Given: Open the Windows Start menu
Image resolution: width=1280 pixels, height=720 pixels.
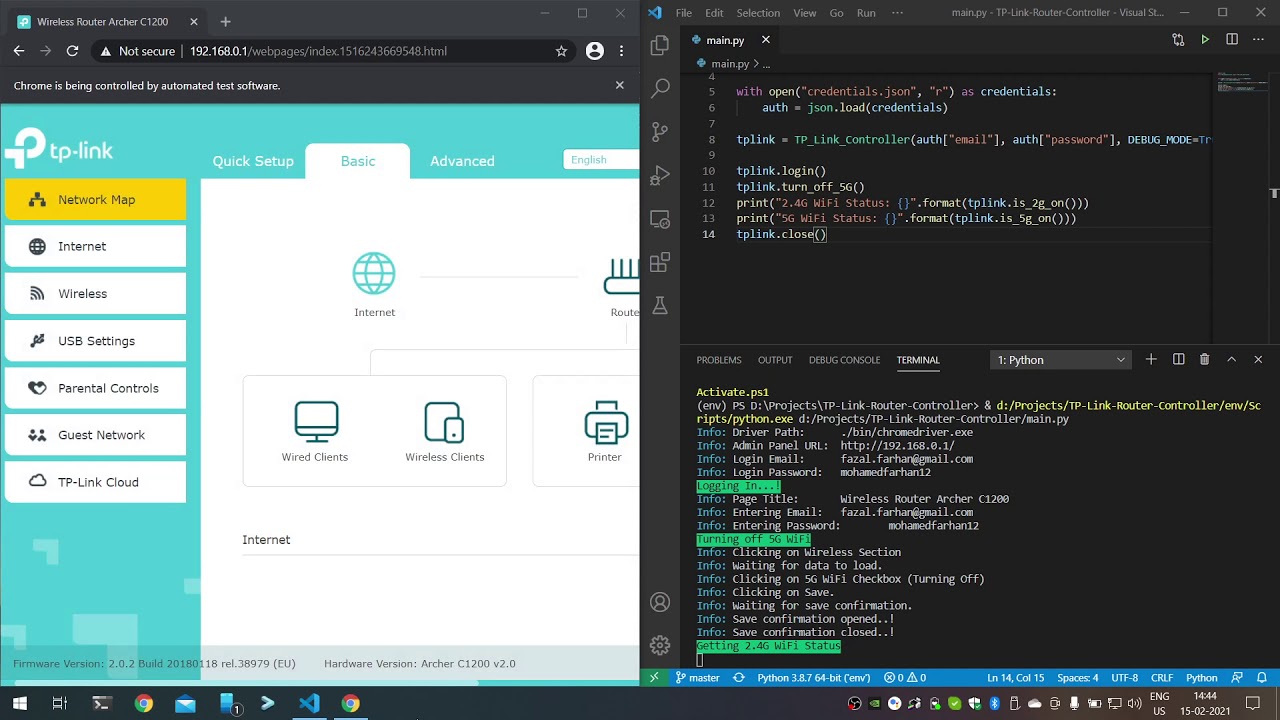Looking at the screenshot, I should [19, 703].
